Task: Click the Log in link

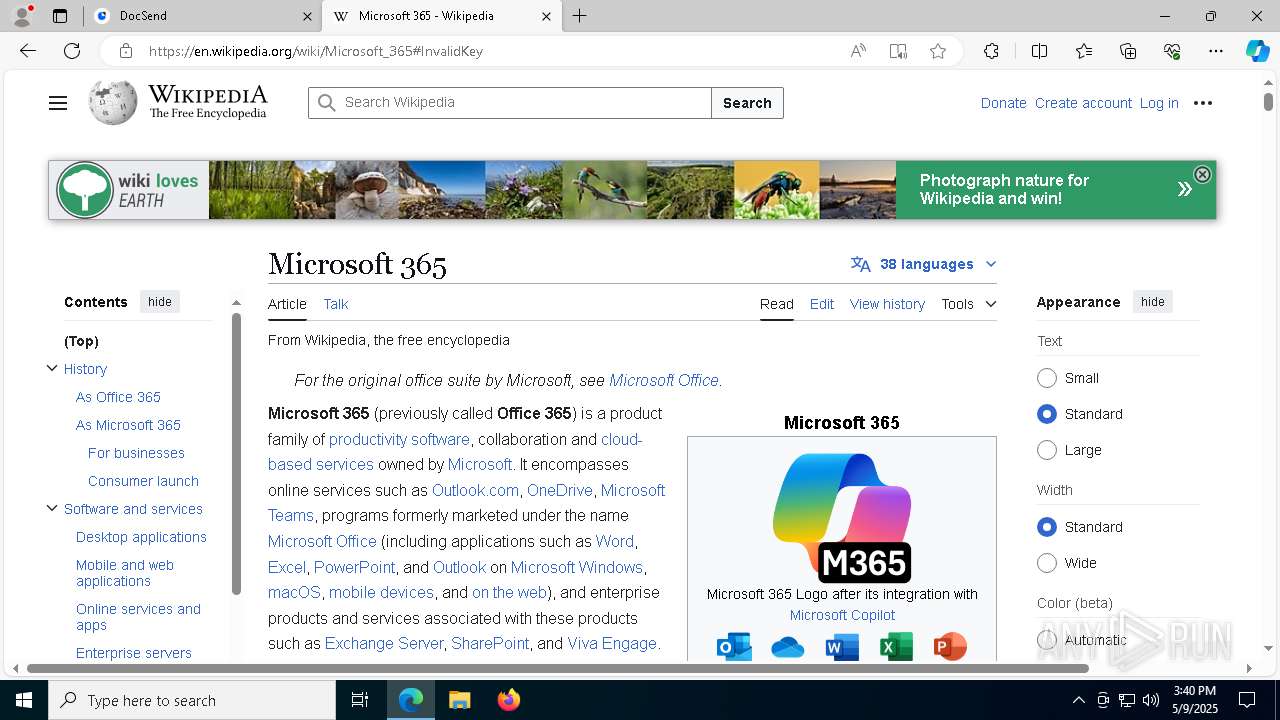Action: point(1159,103)
